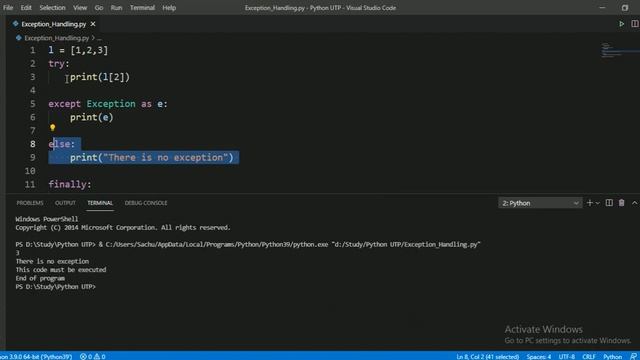Change end of line sequence 'CRLF'

(x=589, y=356)
